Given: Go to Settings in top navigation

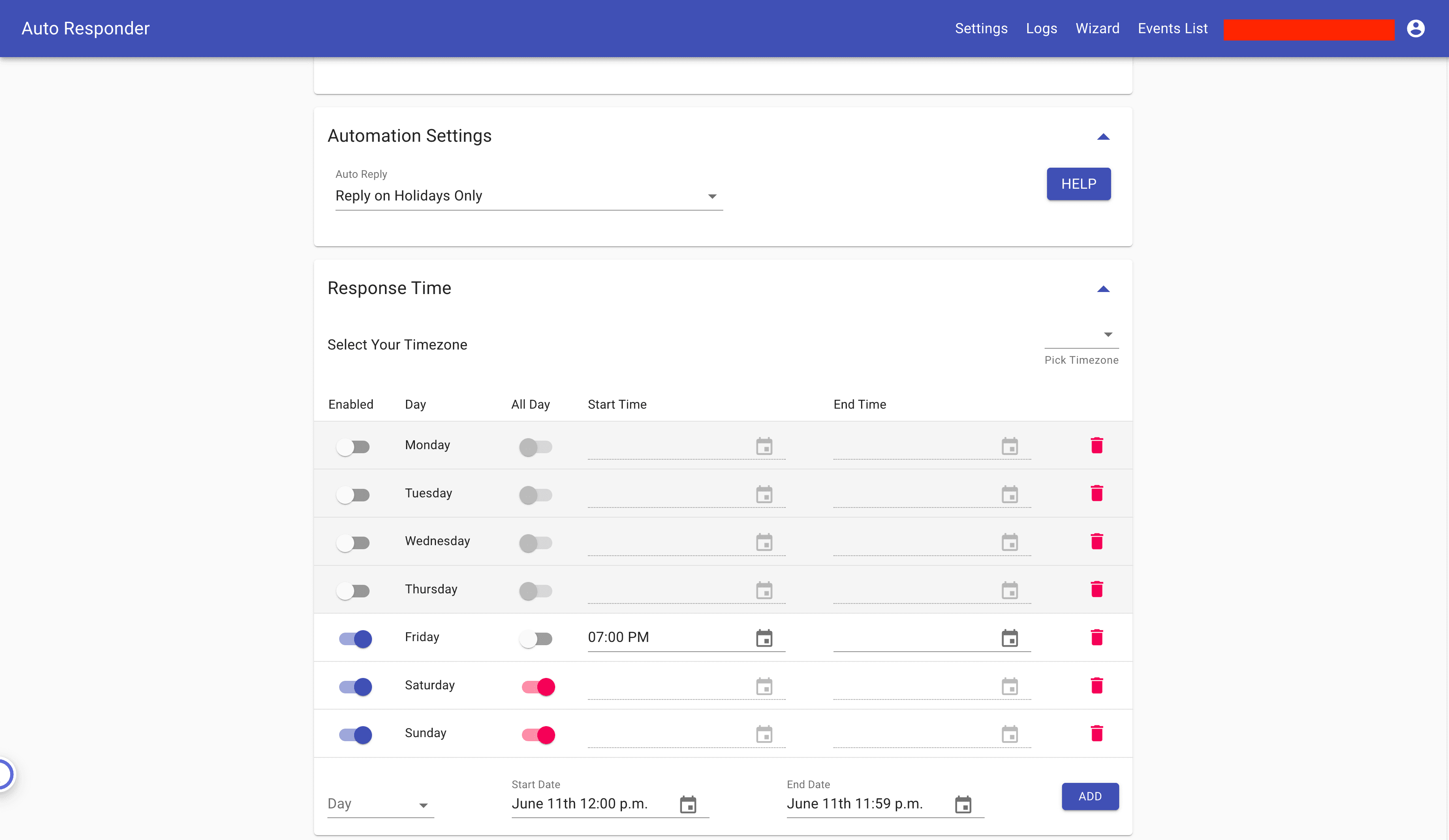Looking at the screenshot, I should (x=981, y=28).
